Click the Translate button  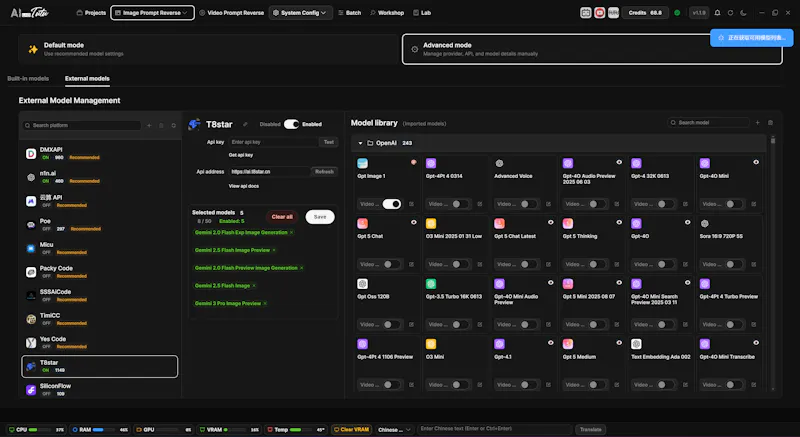591,429
